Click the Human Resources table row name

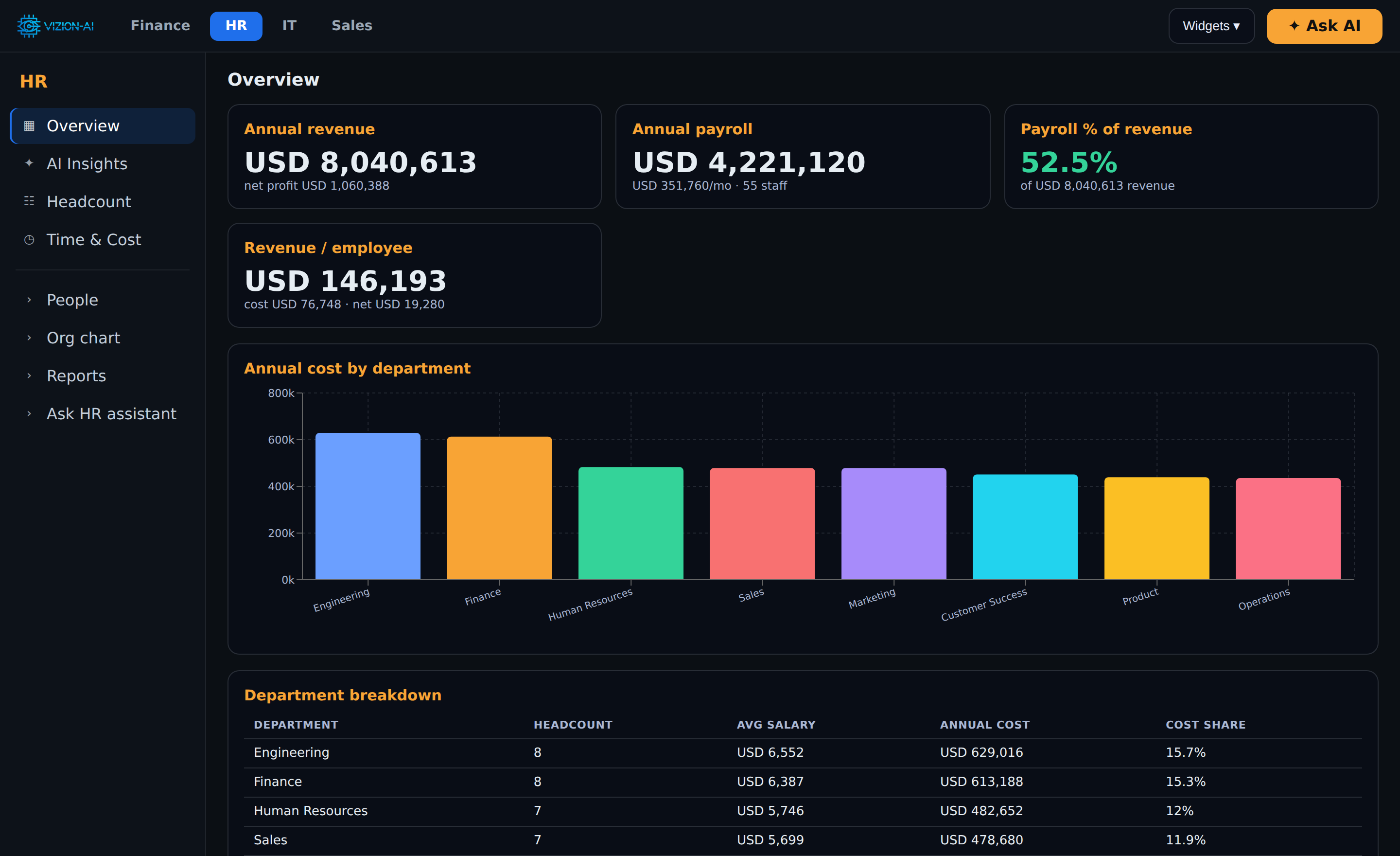click(x=310, y=811)
